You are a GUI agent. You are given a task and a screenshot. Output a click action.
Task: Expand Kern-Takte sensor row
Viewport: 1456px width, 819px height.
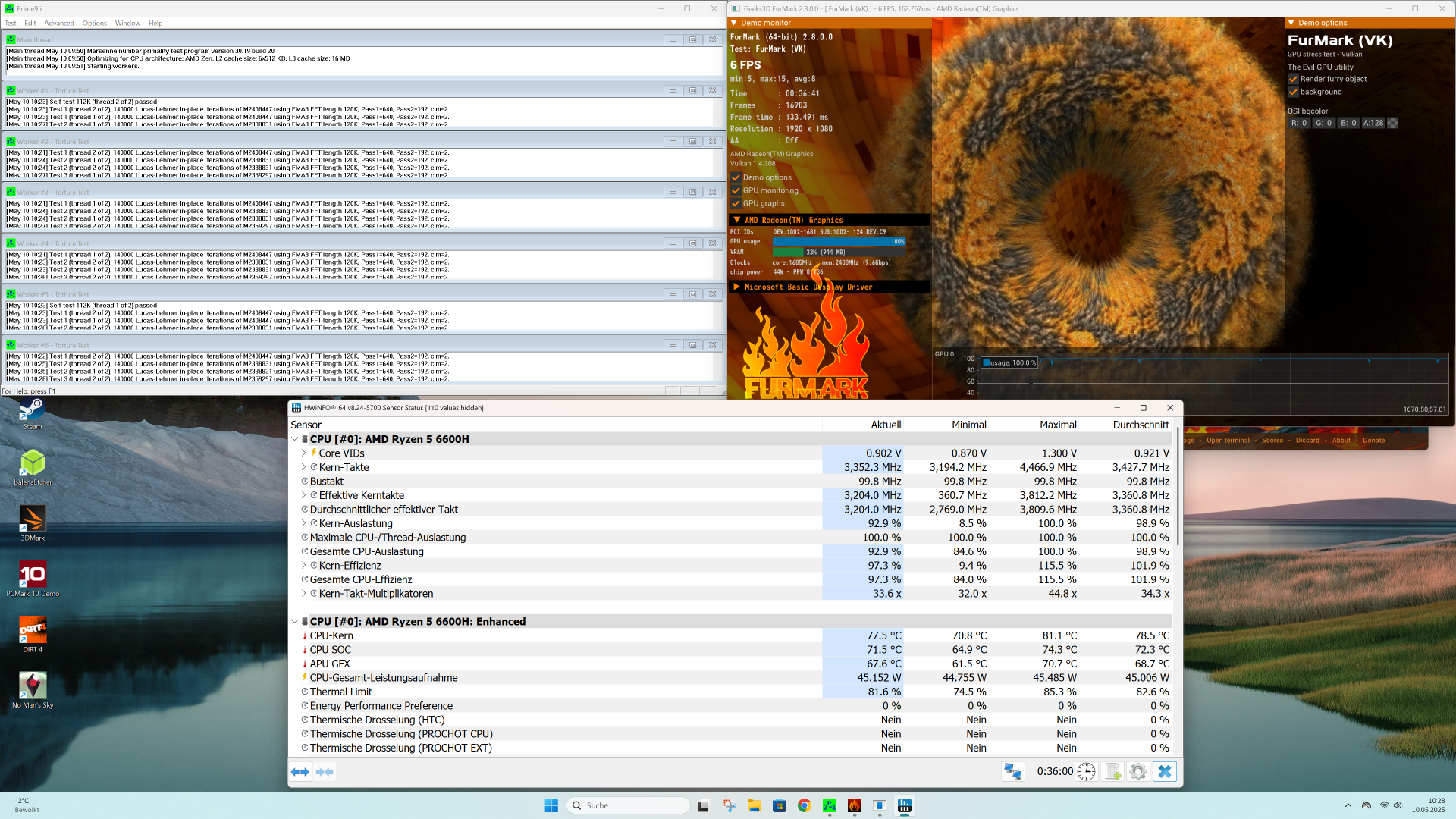tap(304, 467)
